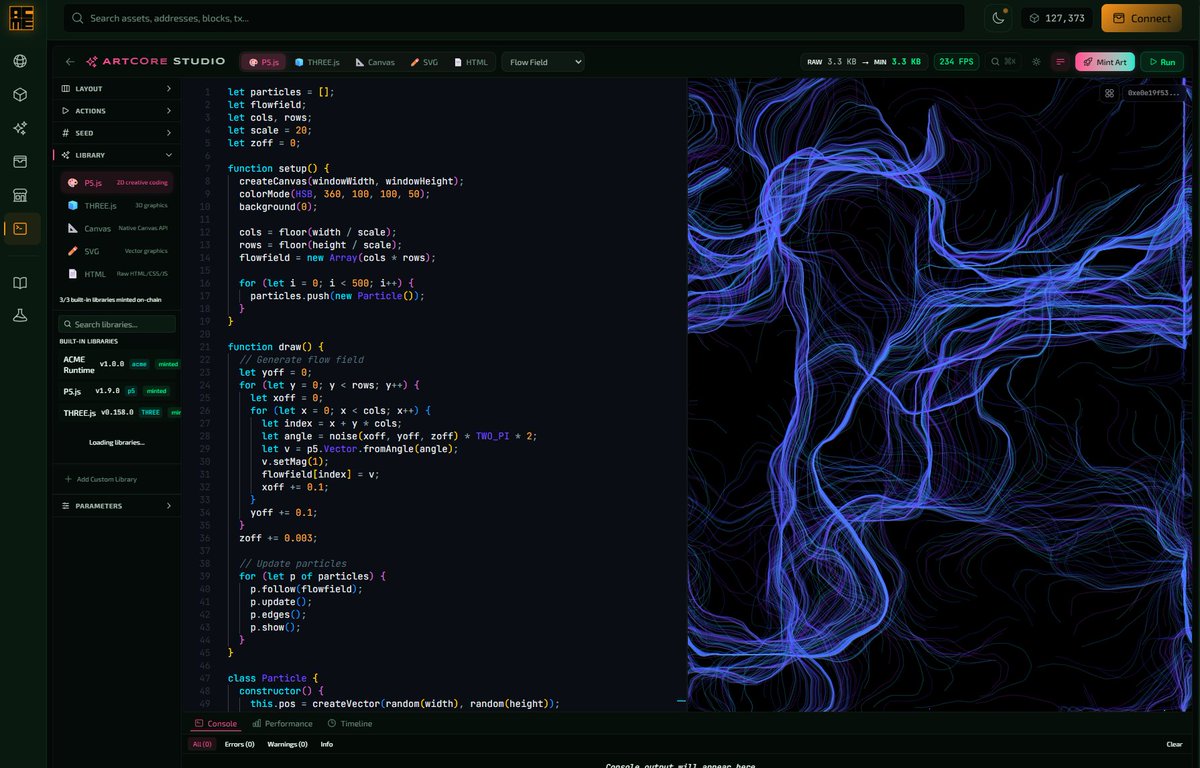1200x768 pixels.
Task: Toggle the pink lines panel icon
Action: pyautogui.click(x=1061, y=62)
